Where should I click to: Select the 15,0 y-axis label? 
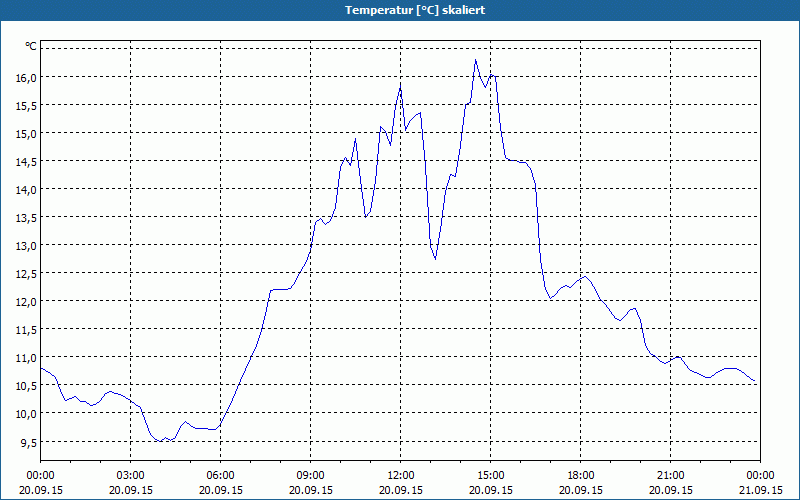tap(26, 134)
